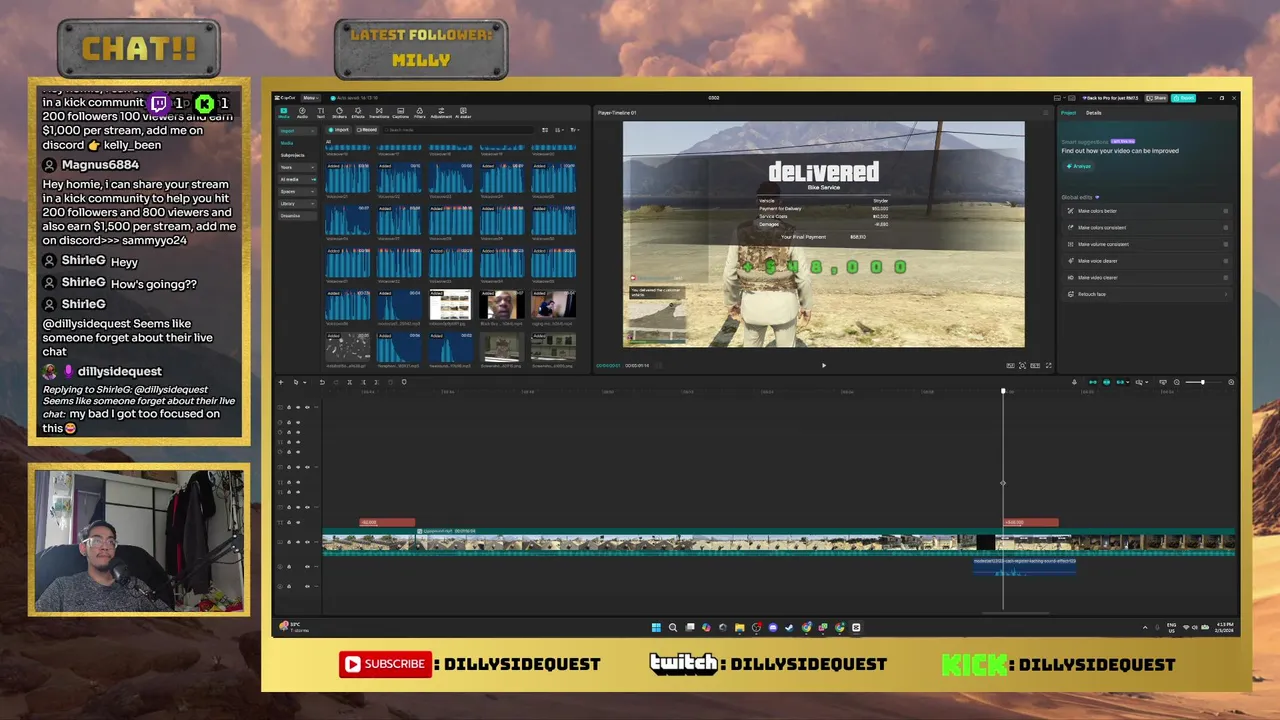Click the record voiceover microphone icon
The width and height of the screenshot is (1280, 720).
(x=1074, y=382)
